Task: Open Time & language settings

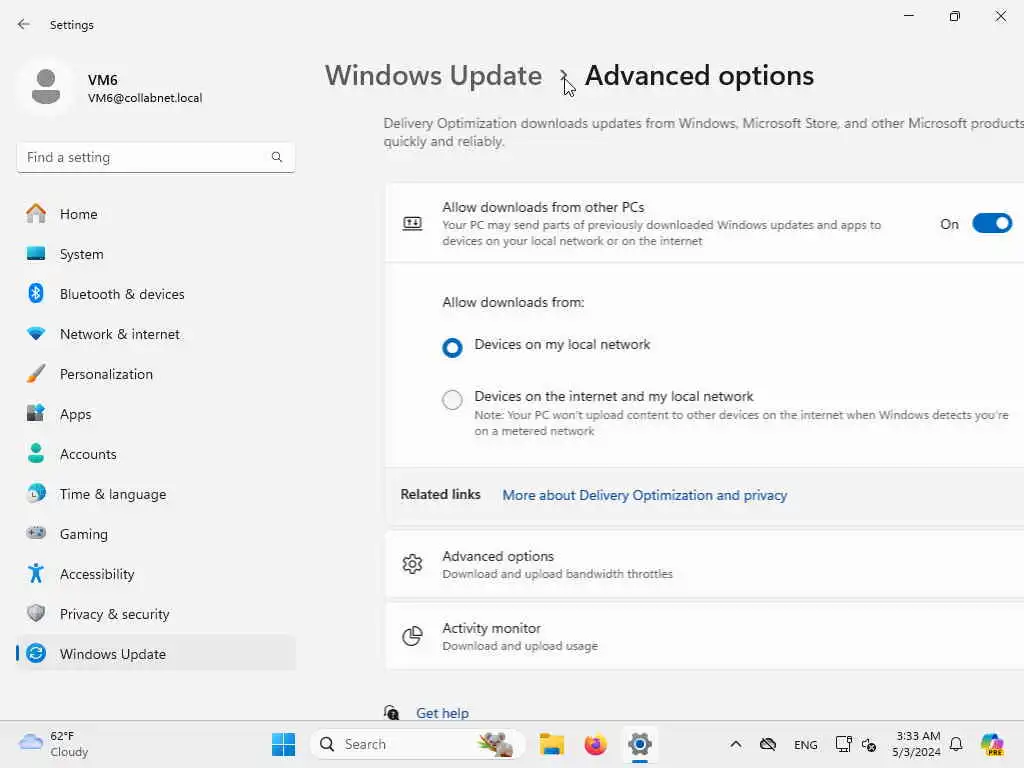Action: 113,493
